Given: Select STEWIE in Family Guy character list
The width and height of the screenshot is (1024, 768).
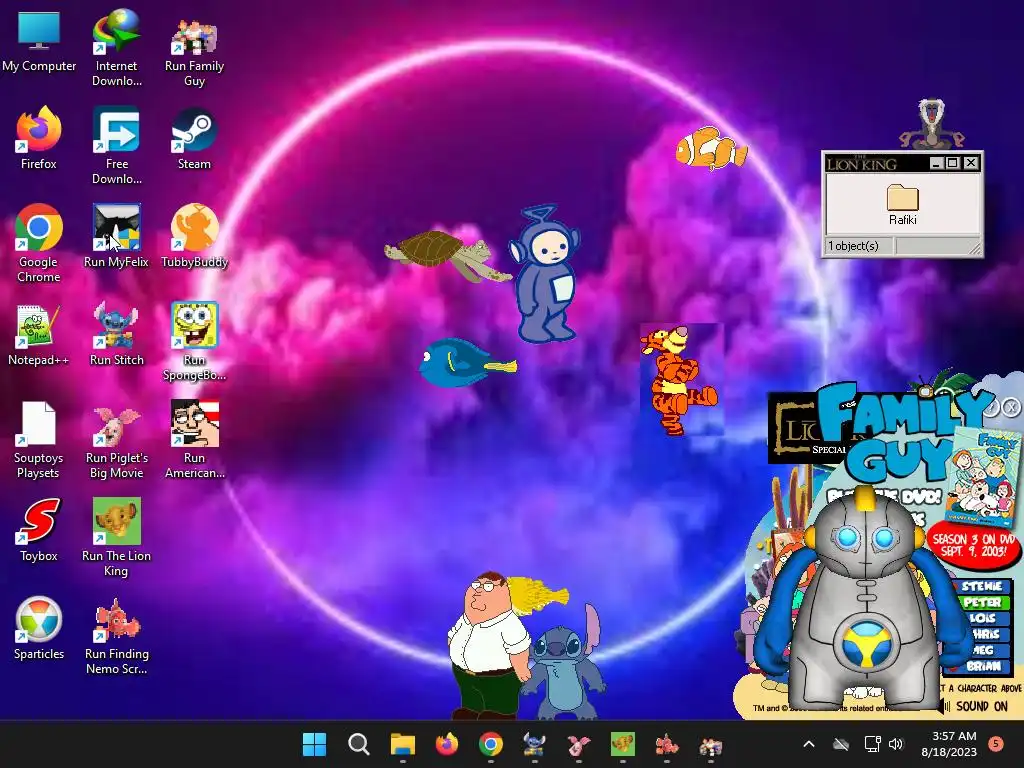Looking at the screenshot, I should tap(981, 586).
